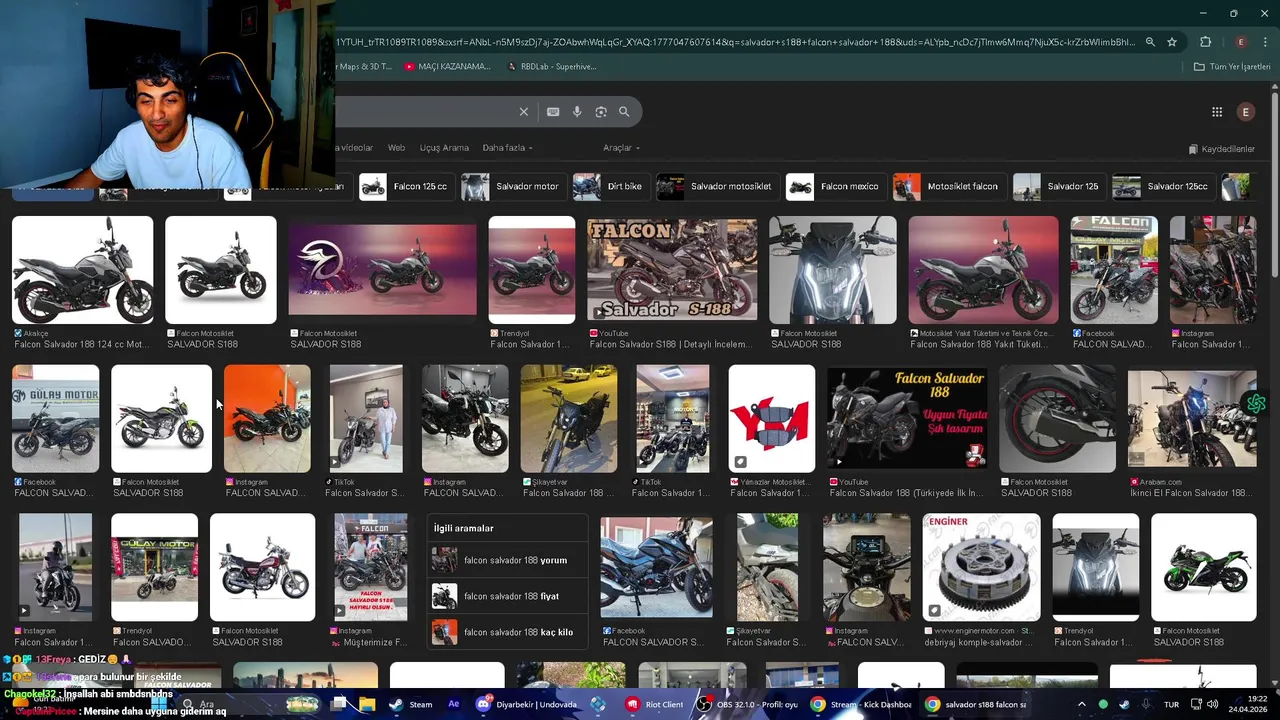This screenshot has height=720, width=1280.
Task: Open Steam from the taskbar
Action: (411, 704)
